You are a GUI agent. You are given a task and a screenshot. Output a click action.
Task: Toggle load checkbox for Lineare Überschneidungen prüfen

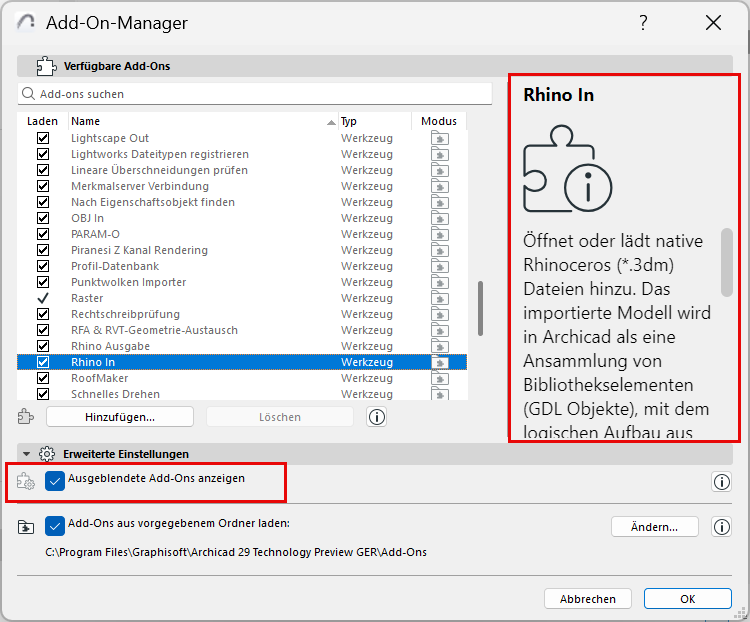click(x=43, y=170)
